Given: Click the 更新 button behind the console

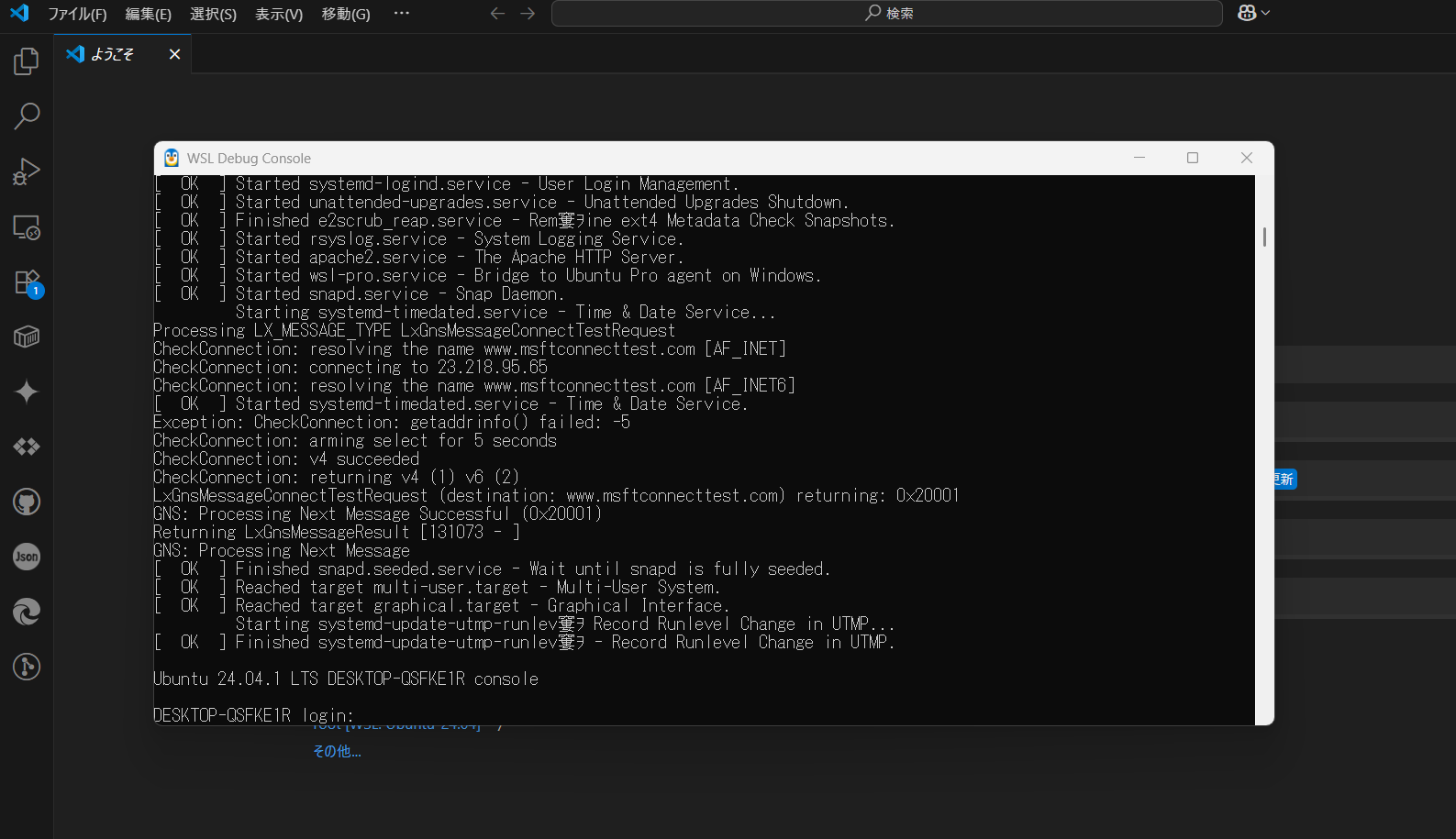Looking at the screenshot, I should [x=1285, y=480].
